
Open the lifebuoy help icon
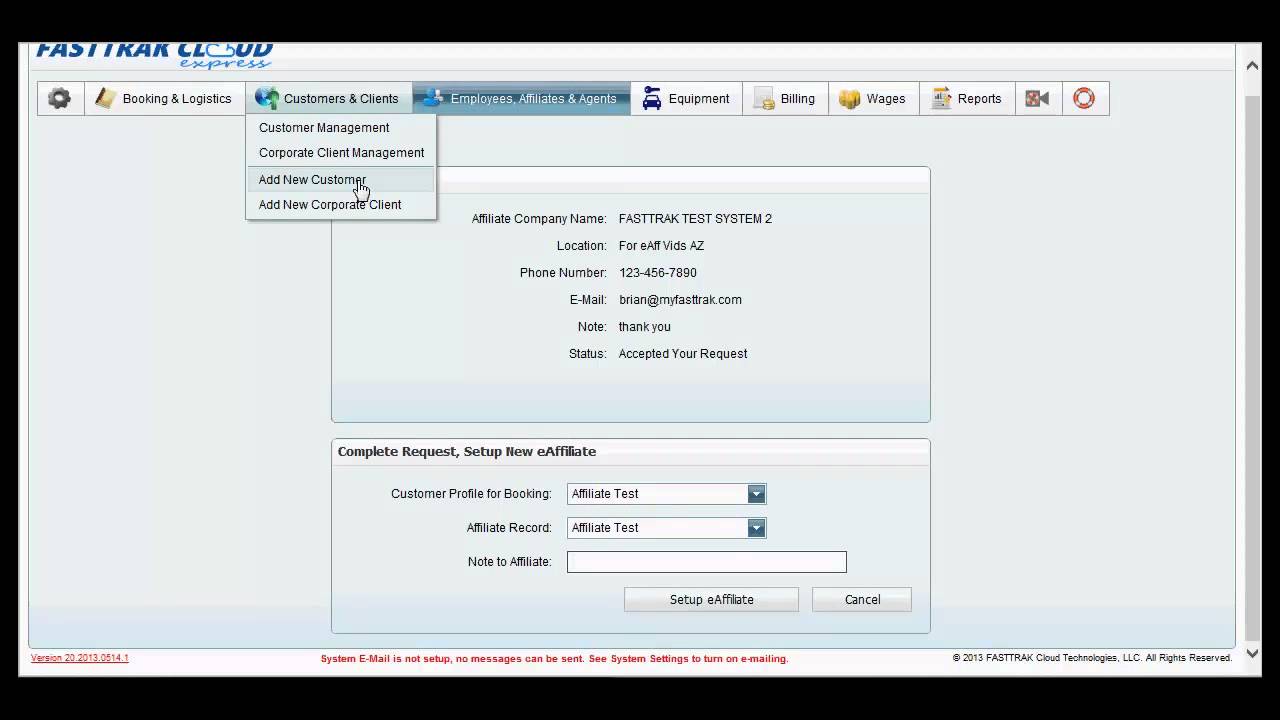tap(1085, 98)
